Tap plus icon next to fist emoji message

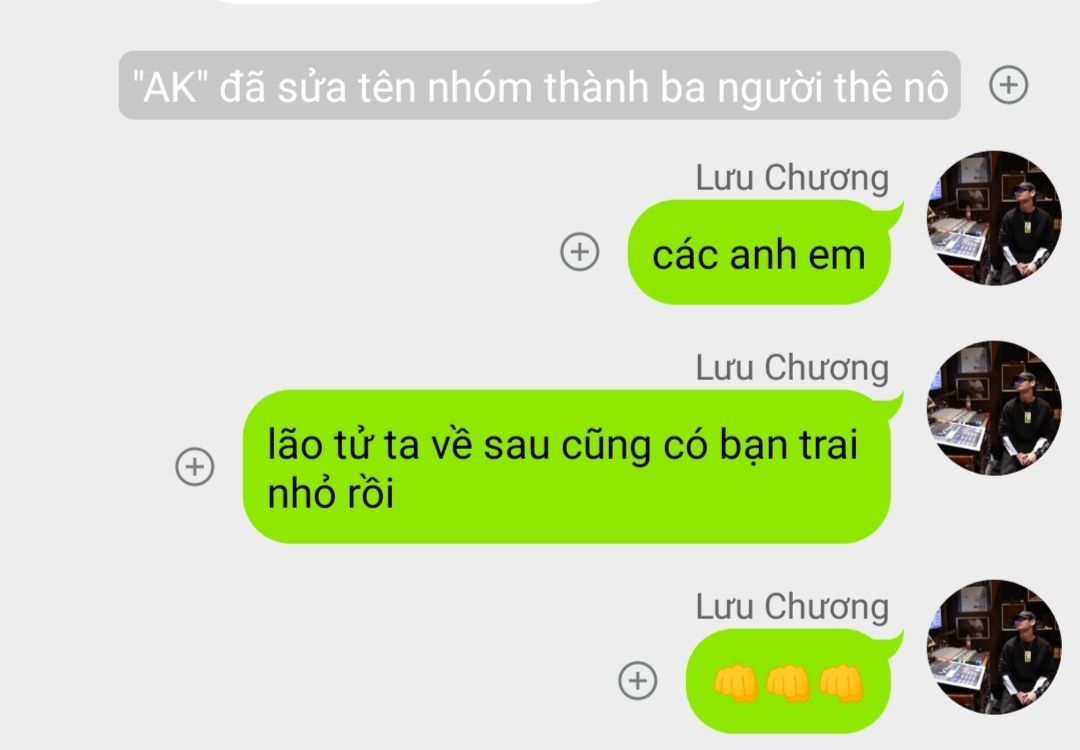(638, 680)
